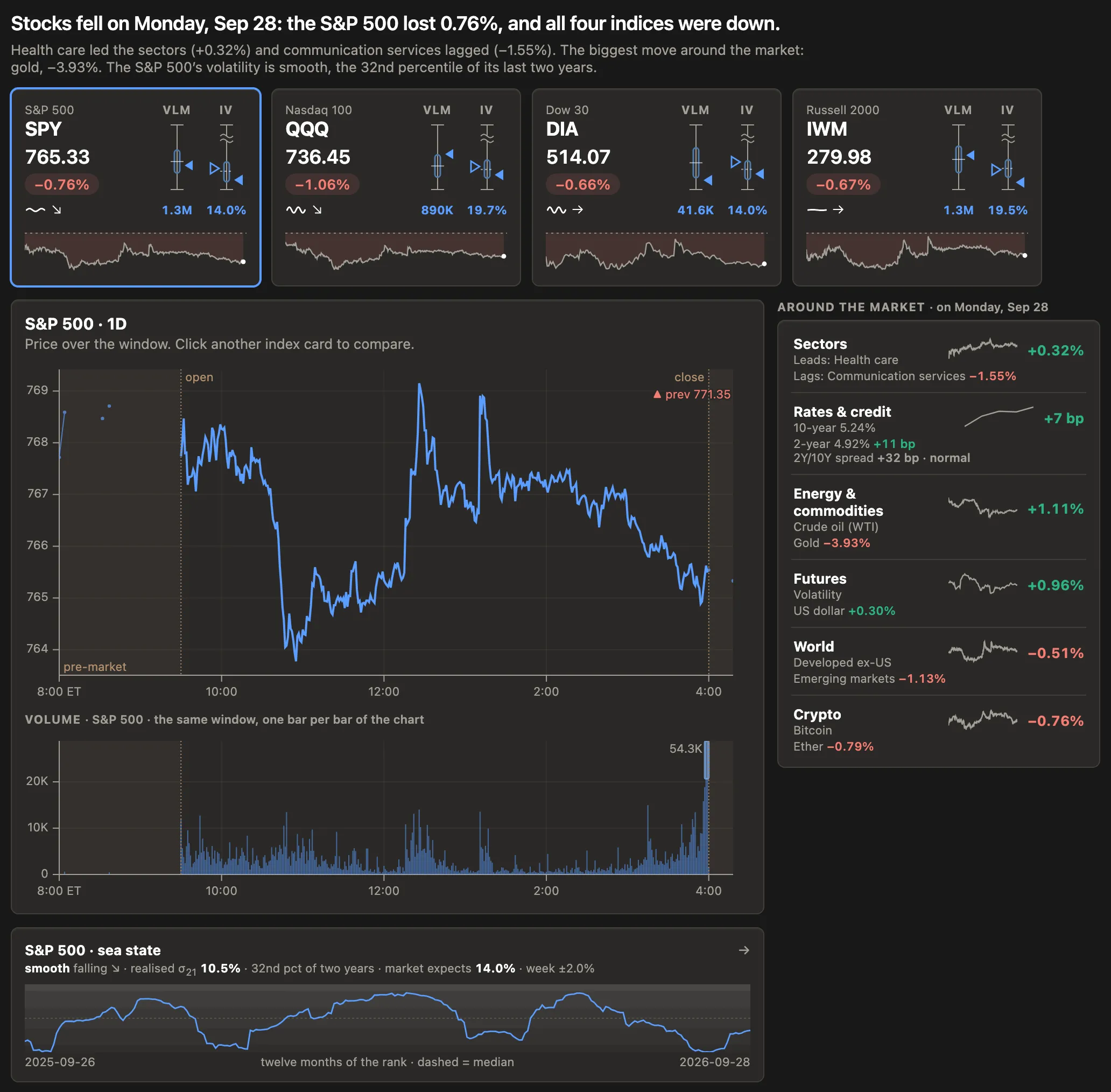Click the IWM IV gauge icon
1111x1092 pixels.
[x=1008, y=157]
